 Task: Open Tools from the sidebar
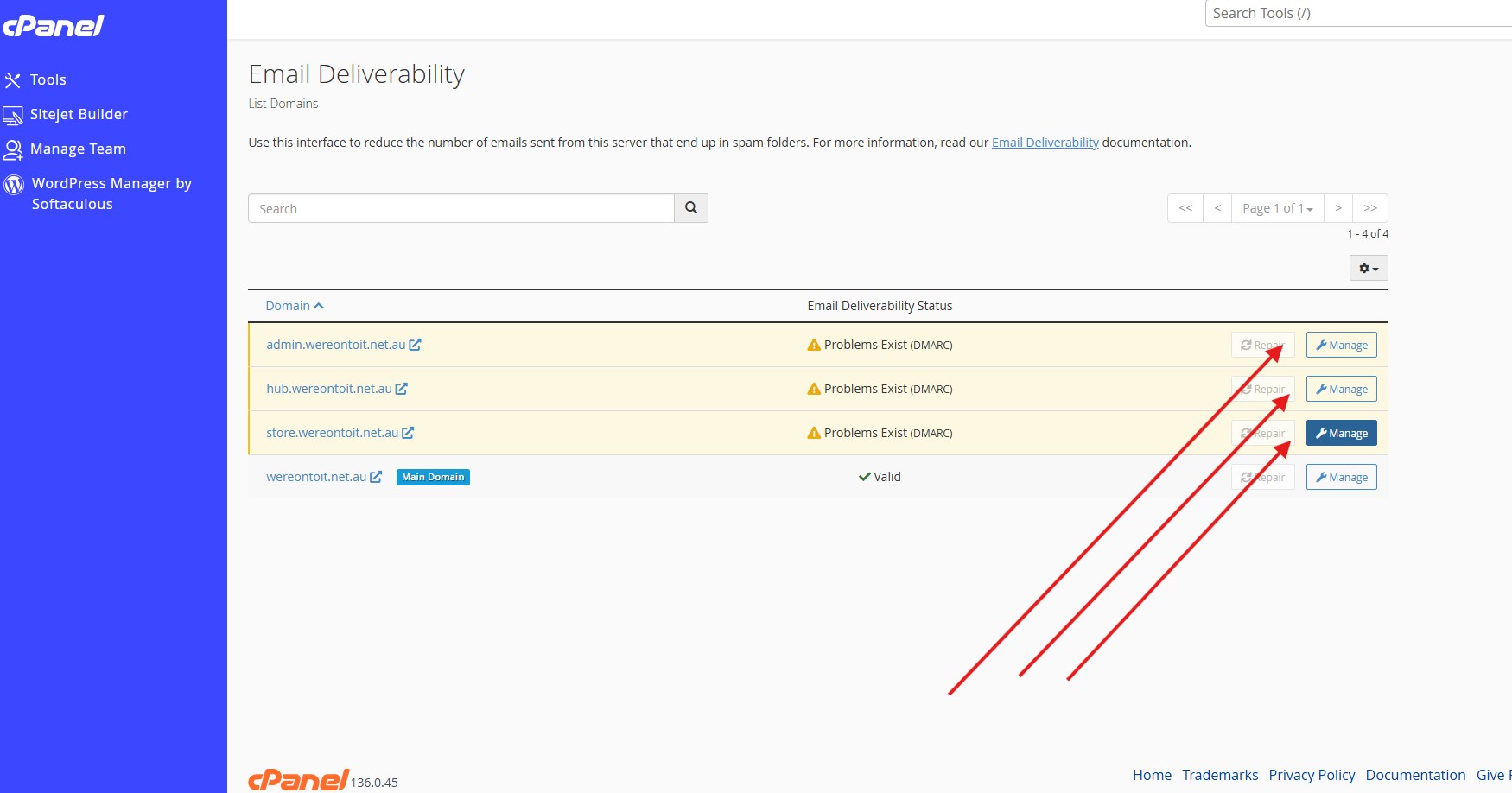(48, 79)
